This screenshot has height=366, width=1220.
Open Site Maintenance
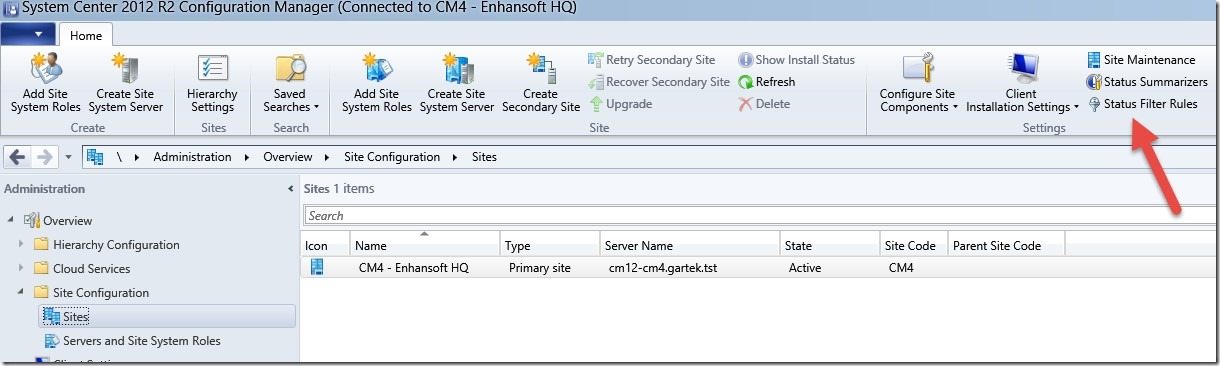click(1141, 60)
